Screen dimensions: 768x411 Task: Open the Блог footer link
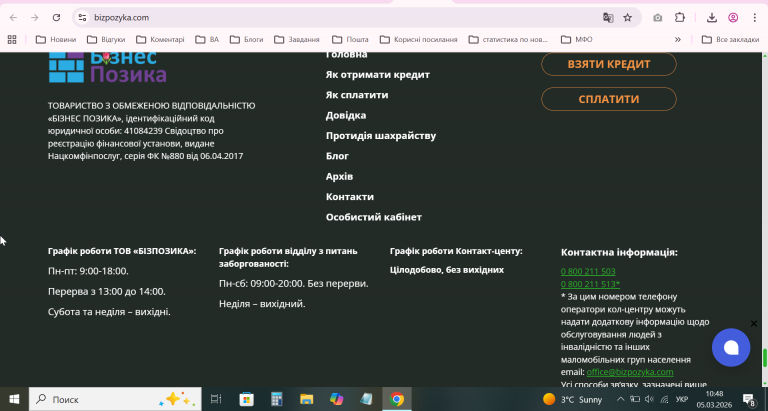click(x=337, y=156)
